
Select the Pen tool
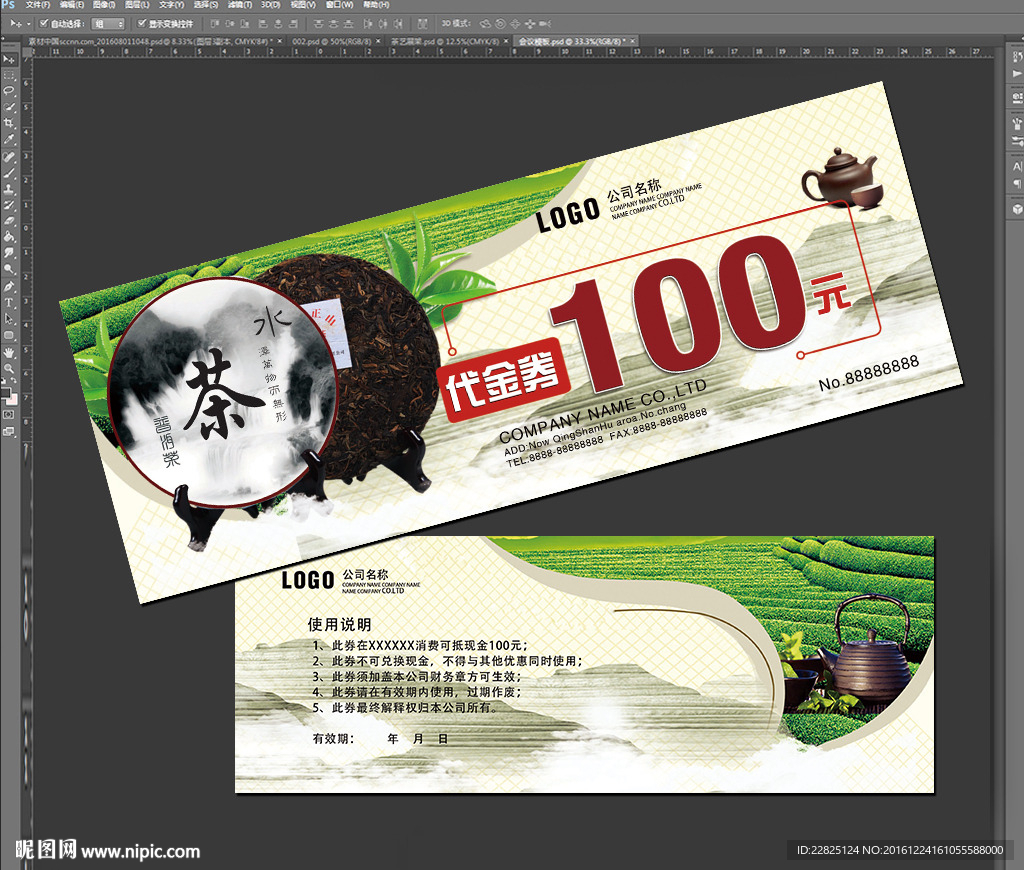9,286
